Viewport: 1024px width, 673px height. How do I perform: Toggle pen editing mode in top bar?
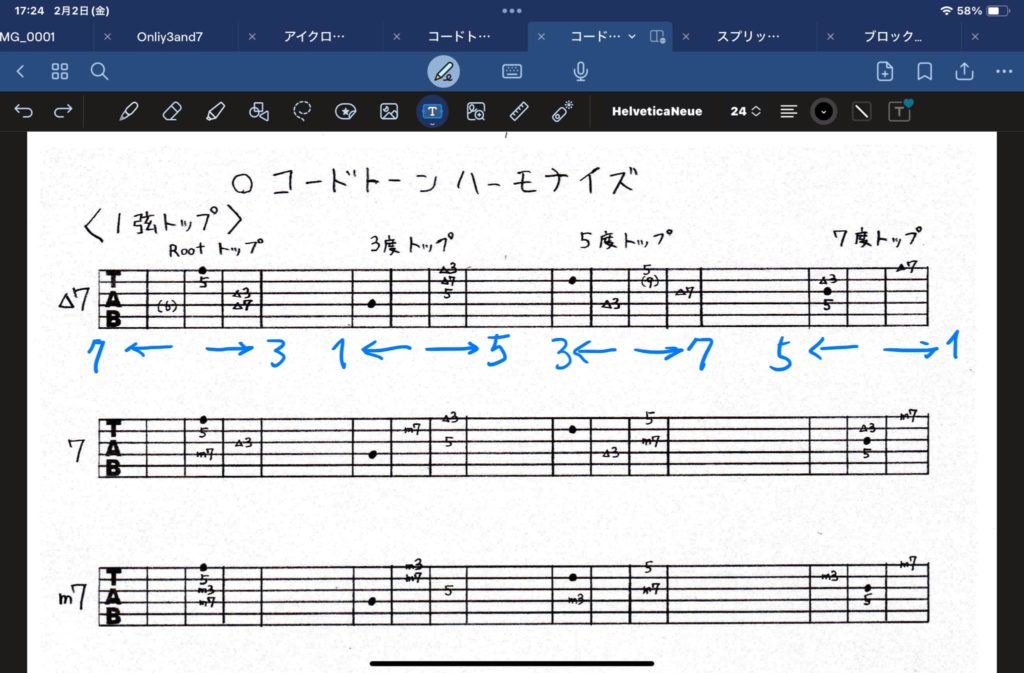[443, 72]
